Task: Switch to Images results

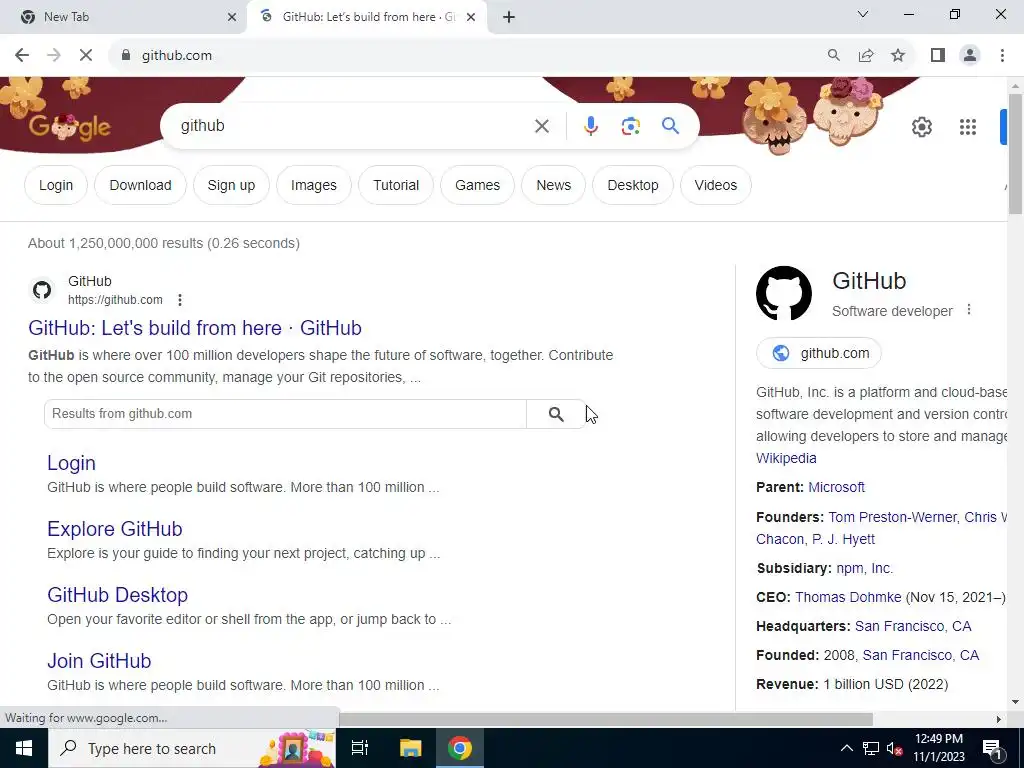Action: [313, 185]
